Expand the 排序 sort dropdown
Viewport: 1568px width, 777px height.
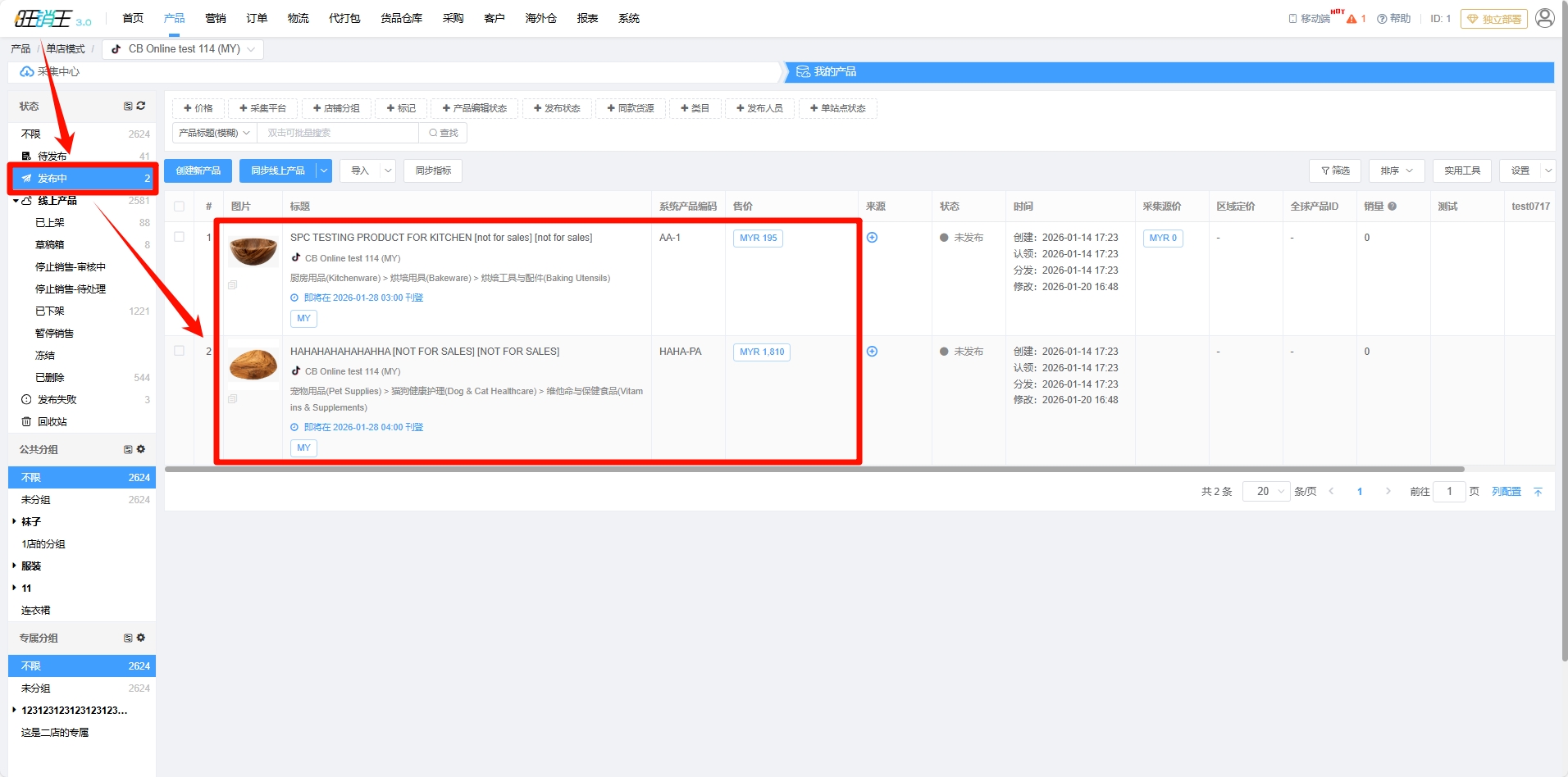click(x=1396, y=170)
